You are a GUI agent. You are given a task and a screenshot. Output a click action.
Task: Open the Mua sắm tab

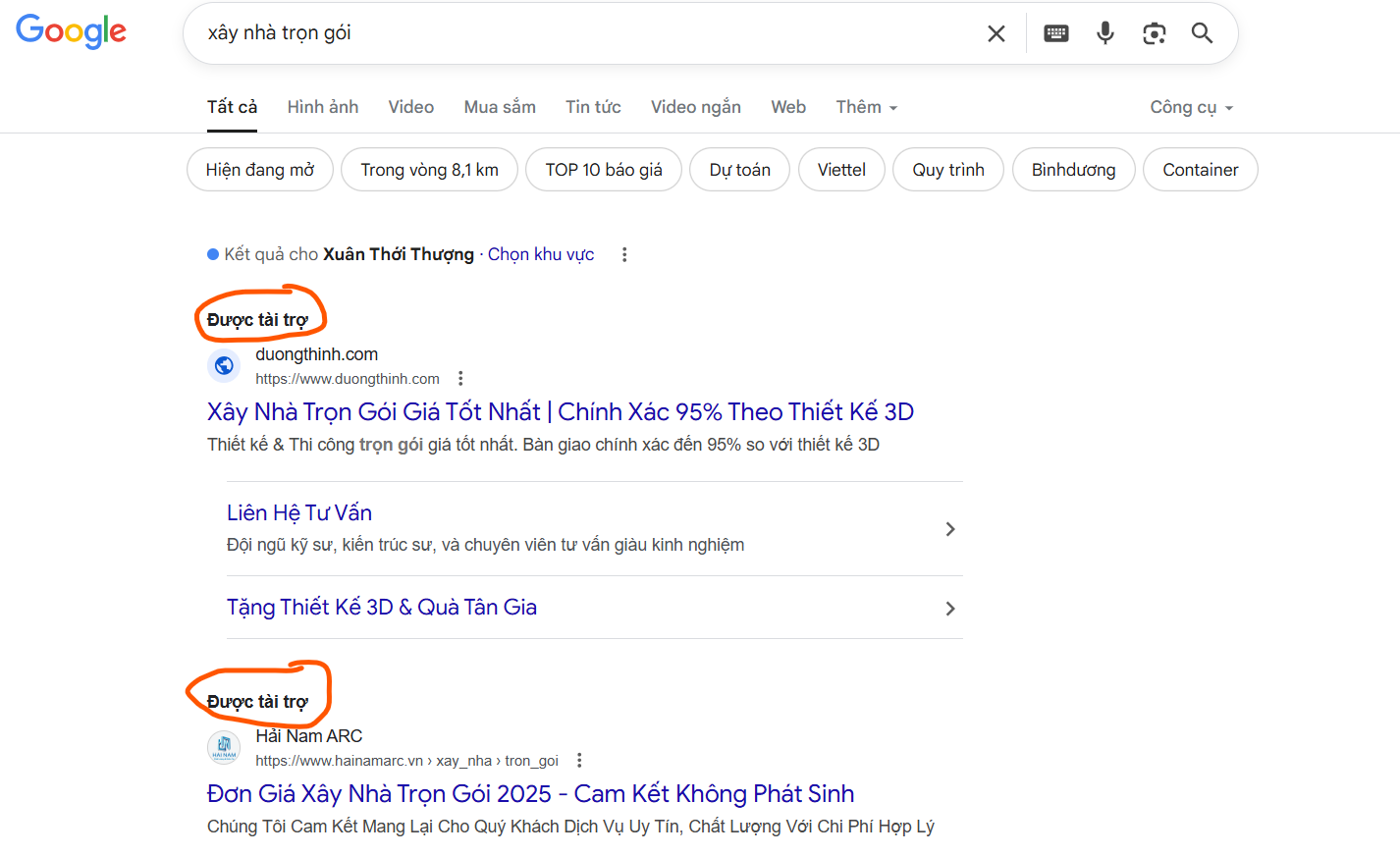pyautogui.click(x=500, y=107)
